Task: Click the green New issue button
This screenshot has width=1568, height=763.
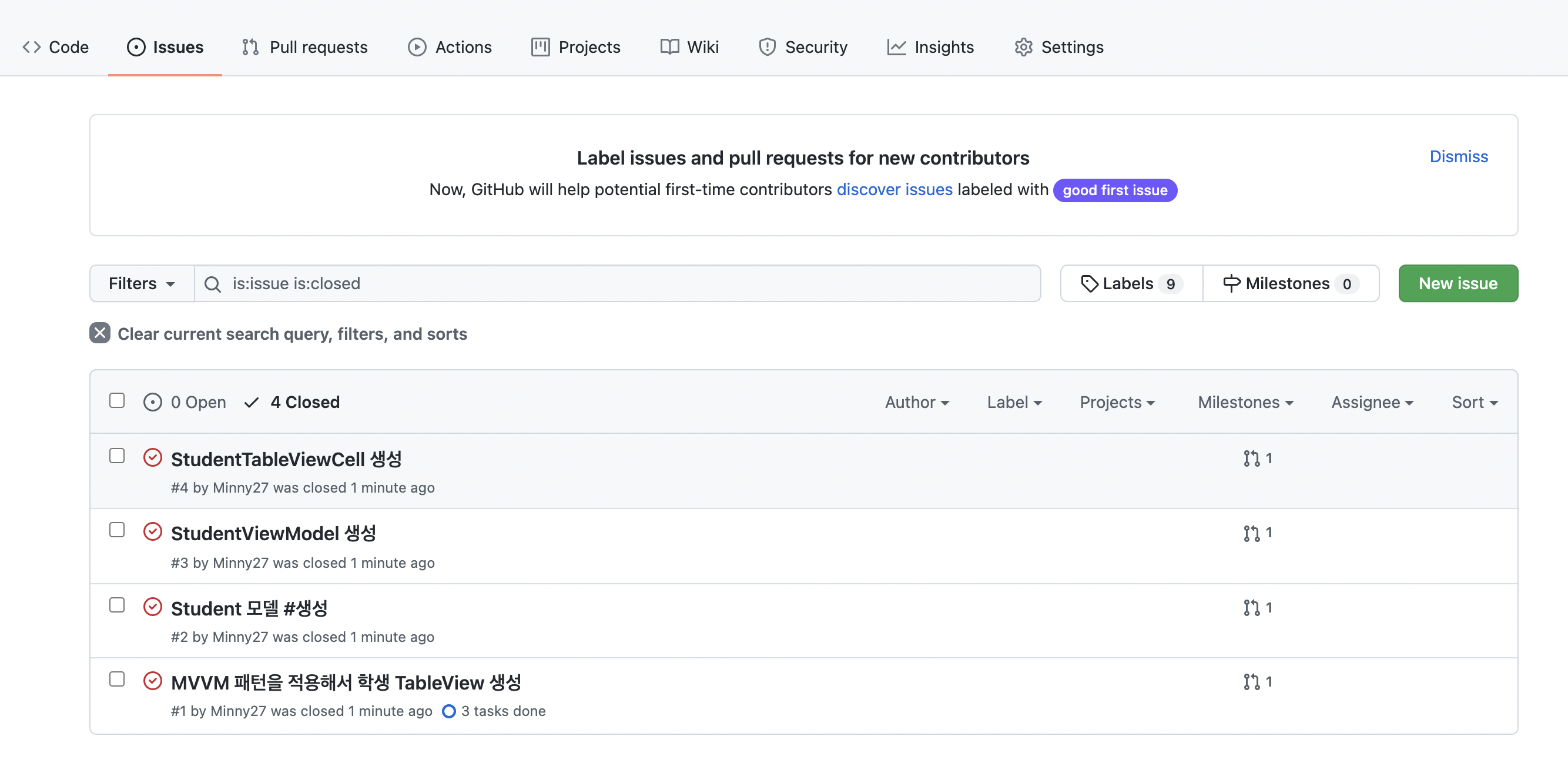Action: coord(1458,283)
